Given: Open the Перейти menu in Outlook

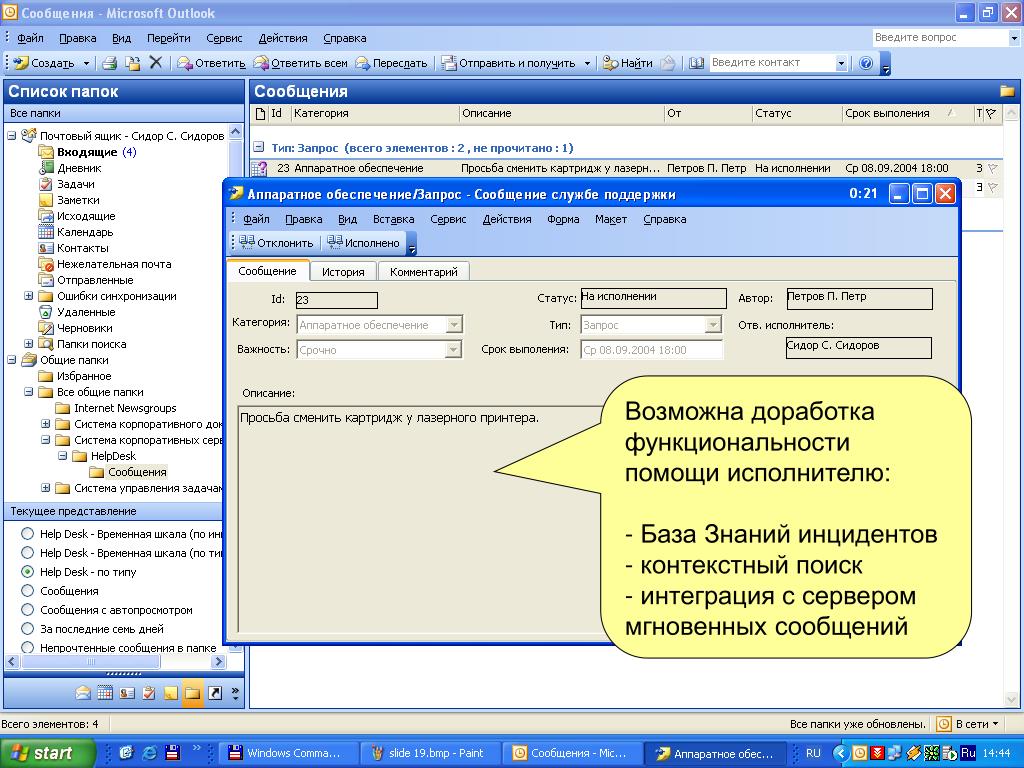Looking at the screenshot, I should [x=168, y=38].
